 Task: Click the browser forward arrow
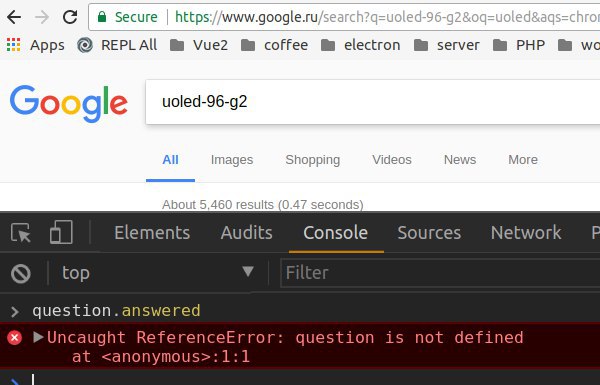(x=42, y=17)
